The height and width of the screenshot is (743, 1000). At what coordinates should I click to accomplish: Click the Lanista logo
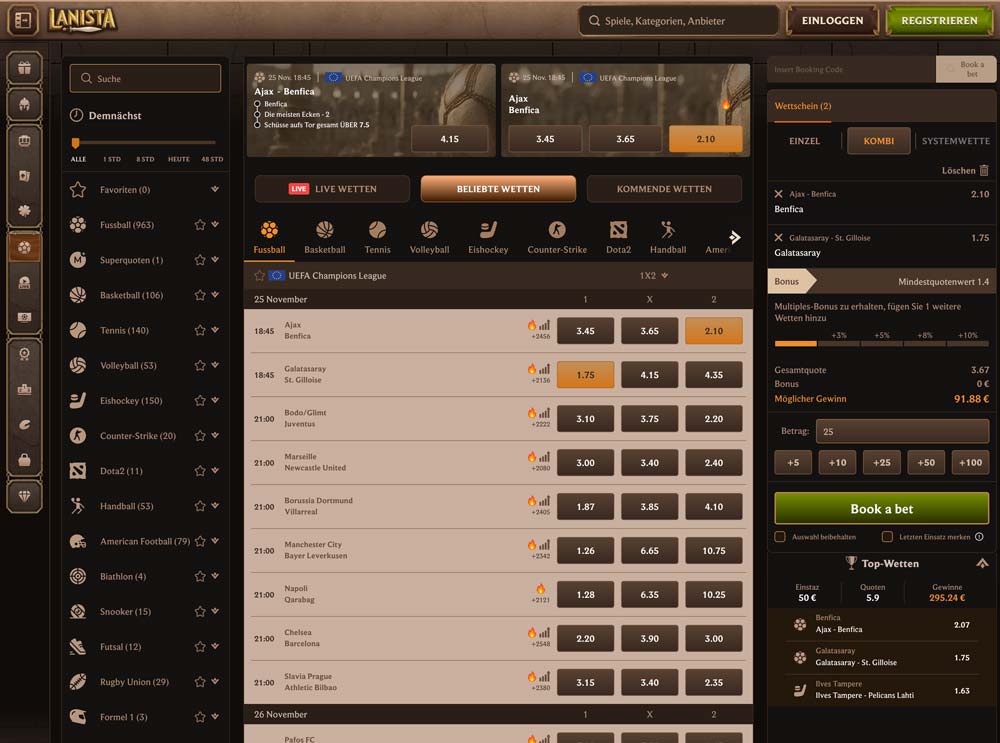[83, 19]
